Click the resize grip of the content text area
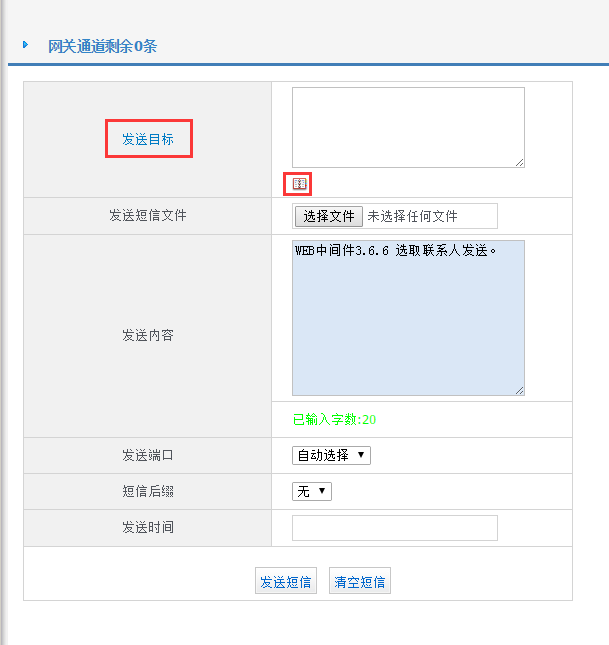 pyautogui.click(x=519, y=390)
